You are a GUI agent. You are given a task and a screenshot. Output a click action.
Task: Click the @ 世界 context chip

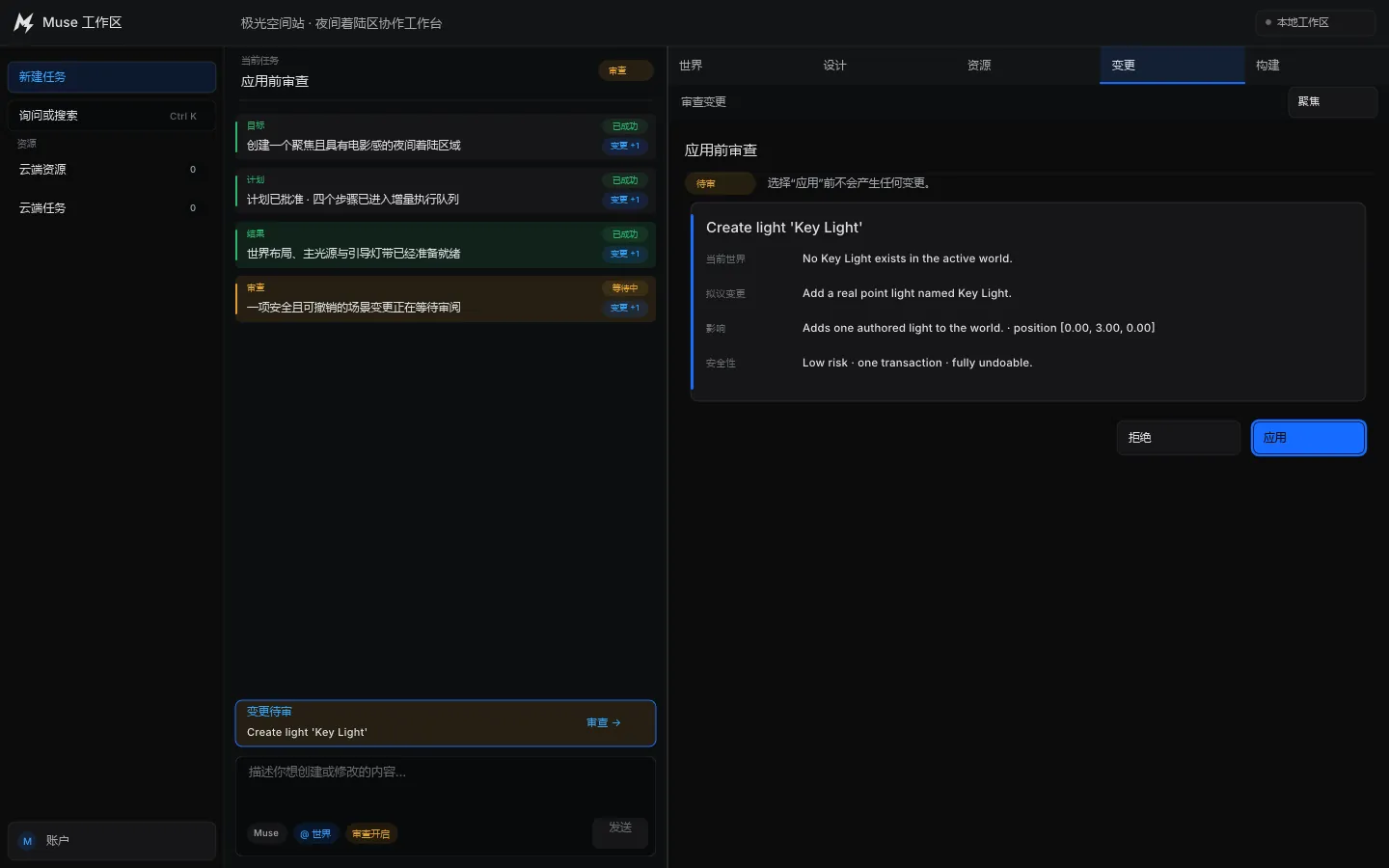(315, 834)
